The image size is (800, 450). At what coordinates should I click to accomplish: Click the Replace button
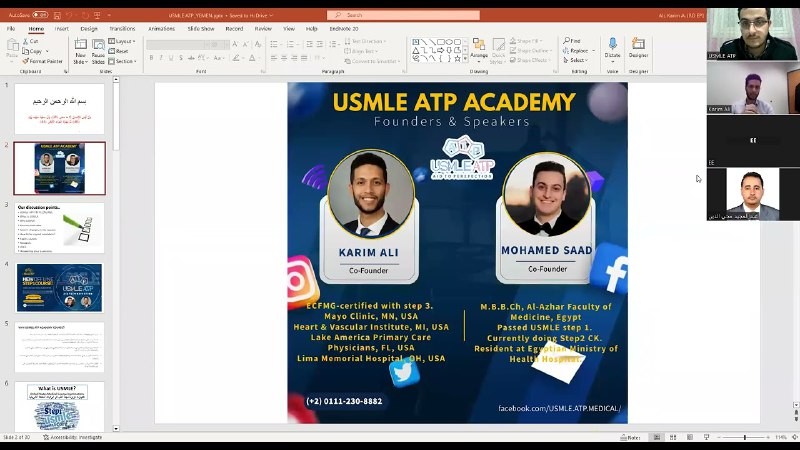click(x=576, y=51)
